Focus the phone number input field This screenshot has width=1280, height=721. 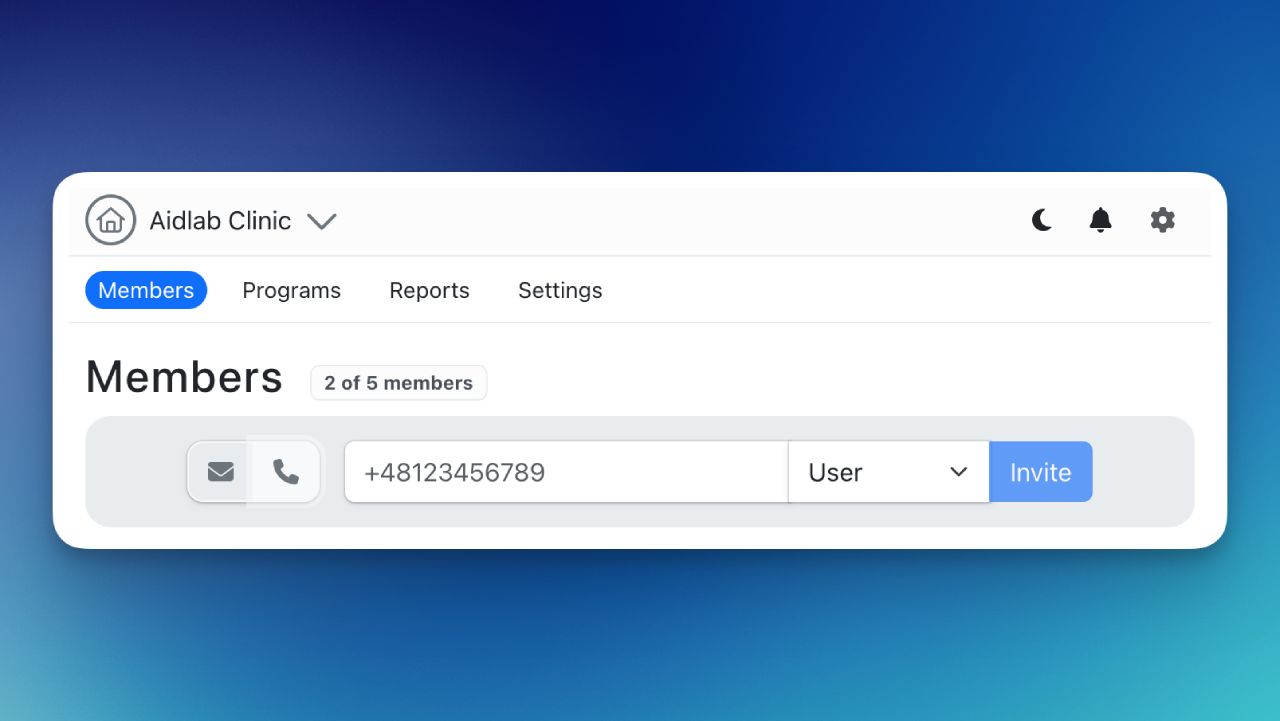click(x=565, y=472)
